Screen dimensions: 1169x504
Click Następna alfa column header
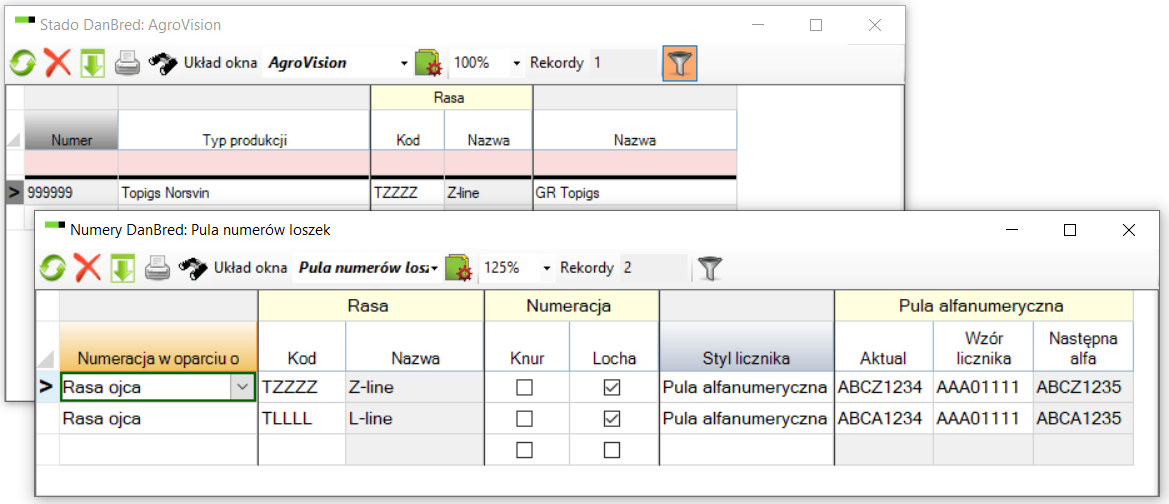[x=1083, y=347]
